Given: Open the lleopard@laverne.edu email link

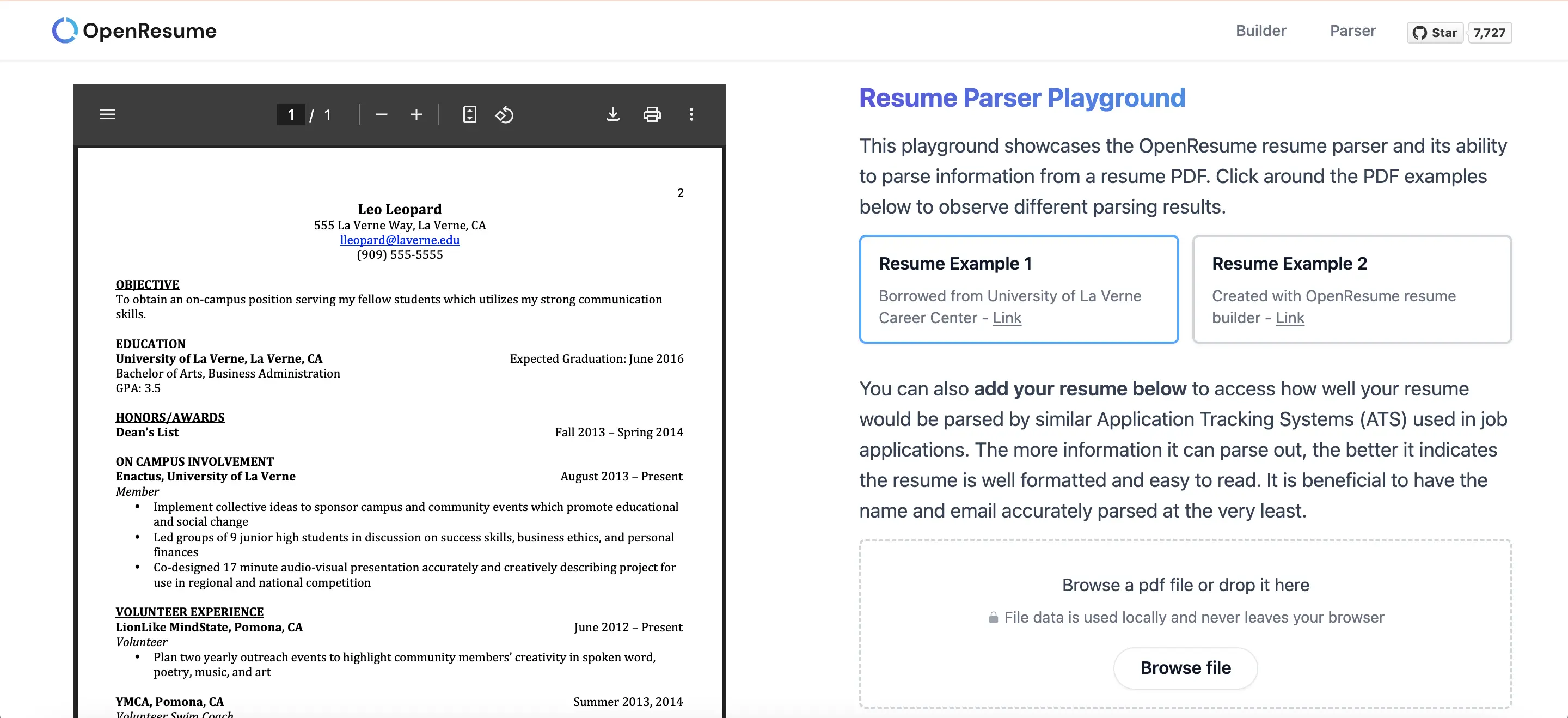Looking at the screenshot, I should (x=400, y=240).
